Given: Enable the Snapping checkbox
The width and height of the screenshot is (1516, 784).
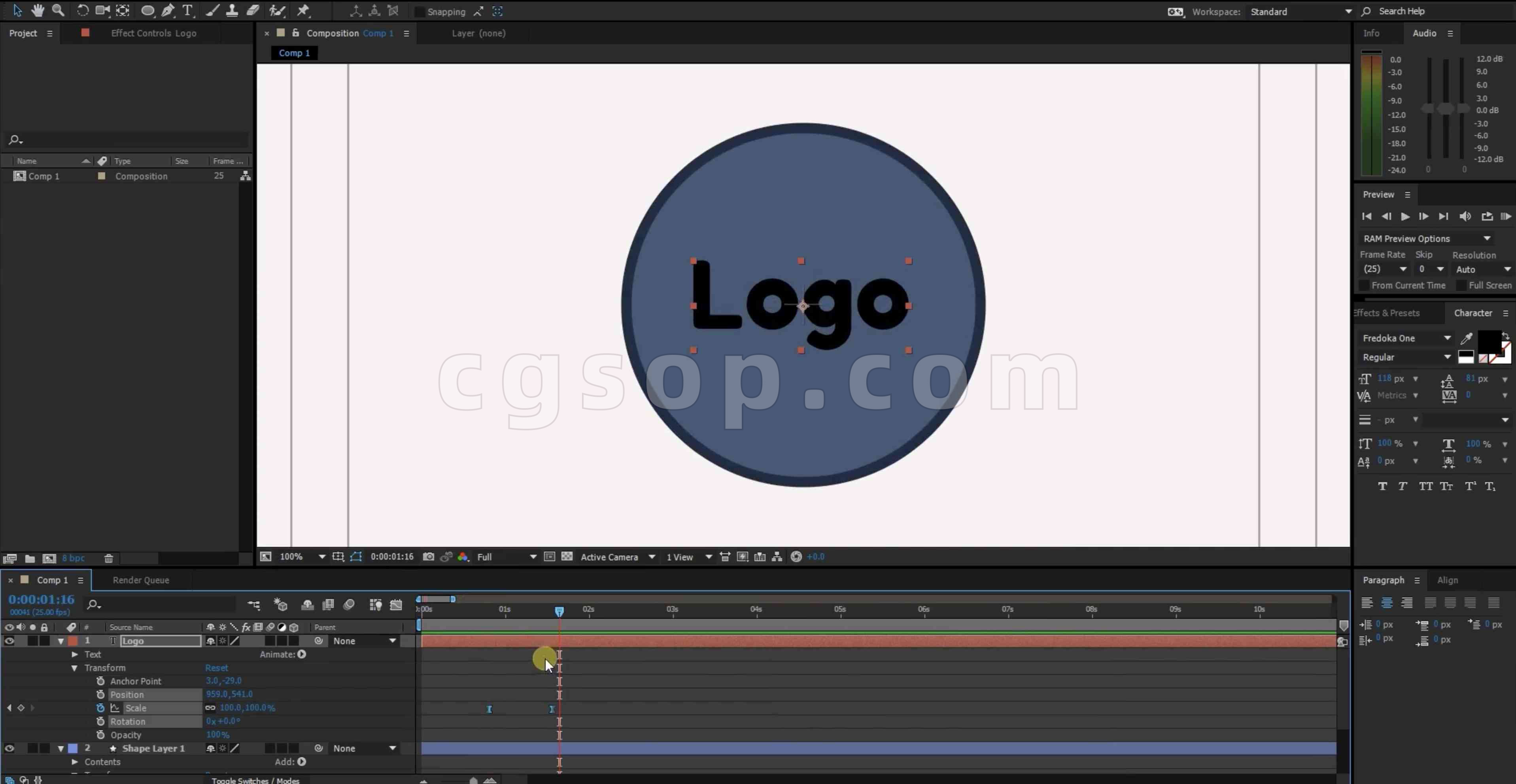Looking at the screenshot, I should point(420,12).
